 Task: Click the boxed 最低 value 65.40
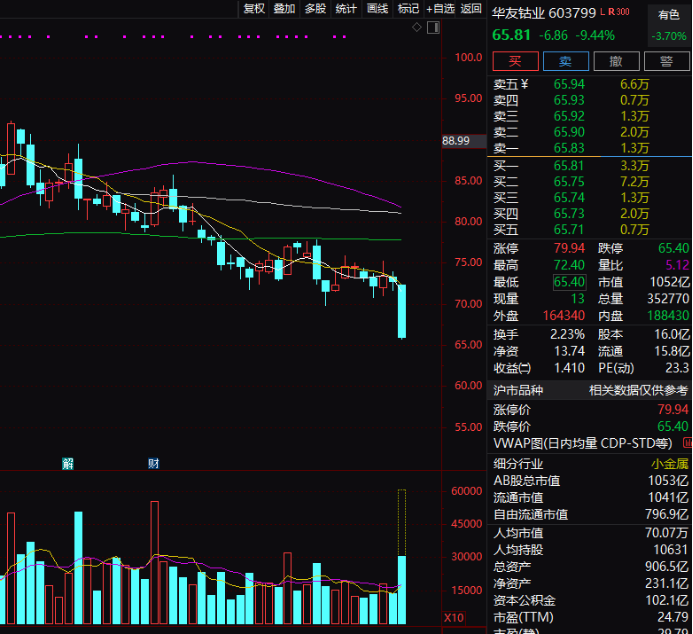(569, 282)
